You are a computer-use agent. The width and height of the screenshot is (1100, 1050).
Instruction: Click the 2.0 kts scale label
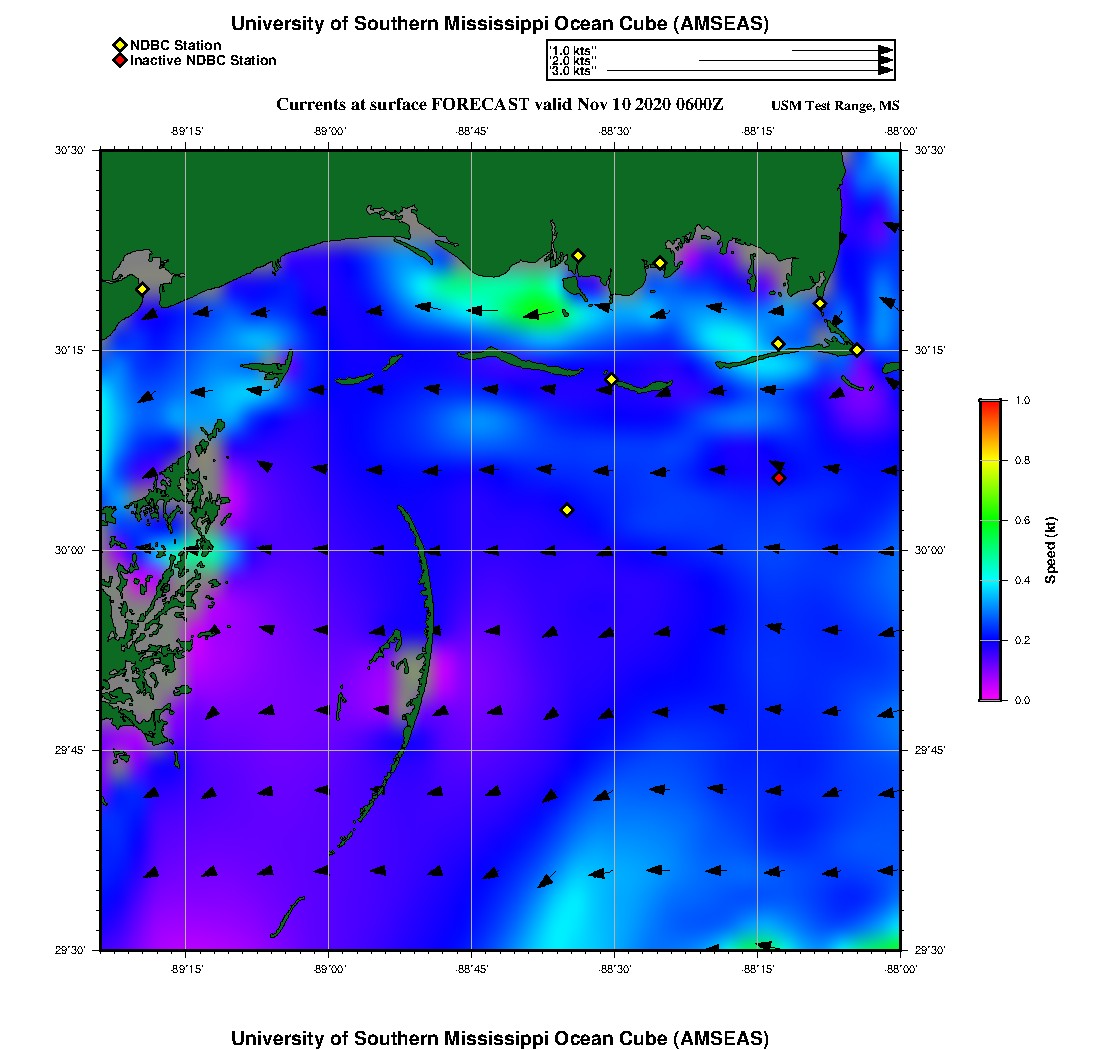[574, 61]
